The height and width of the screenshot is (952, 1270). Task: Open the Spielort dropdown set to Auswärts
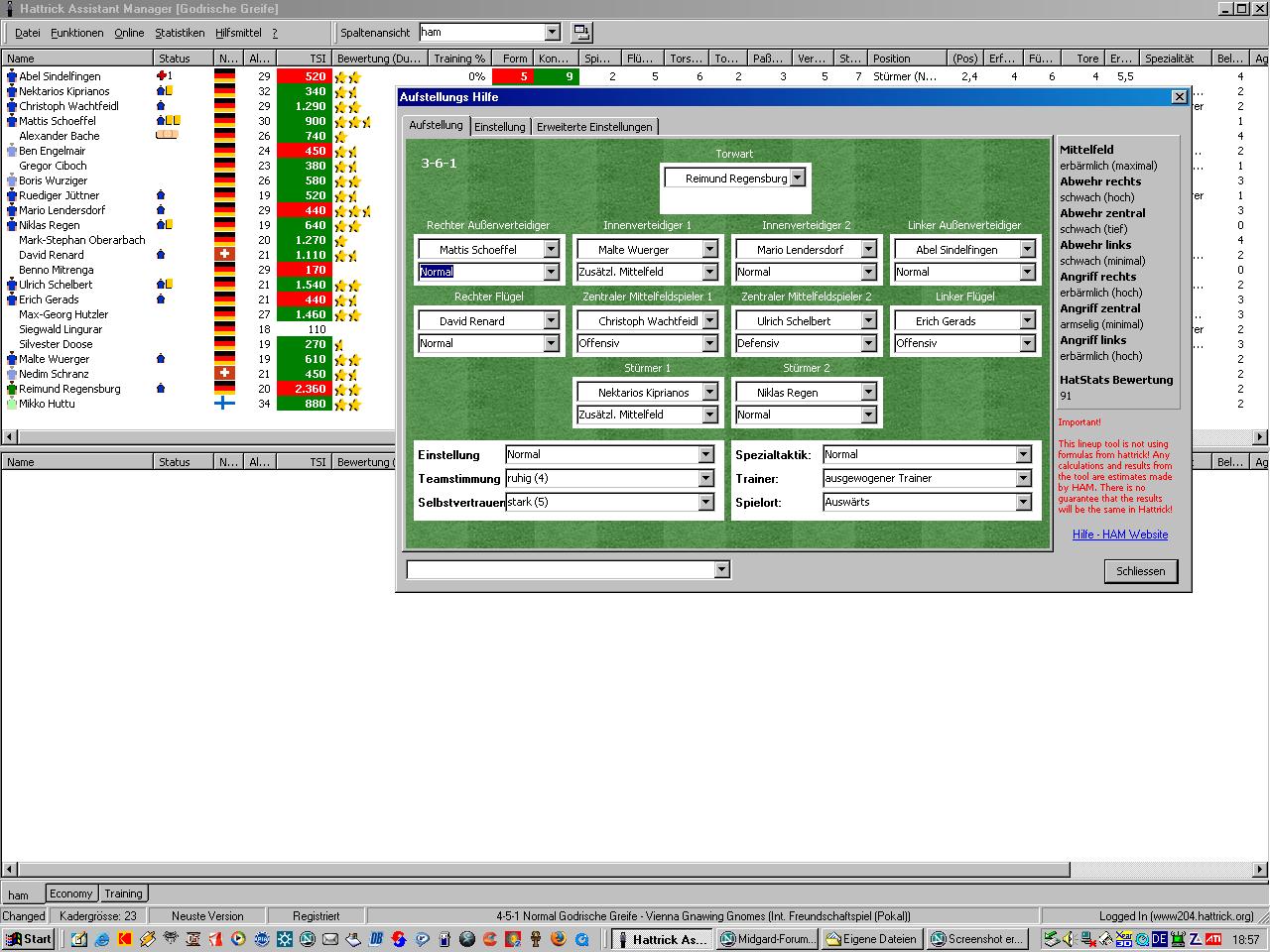point(1023,502)
